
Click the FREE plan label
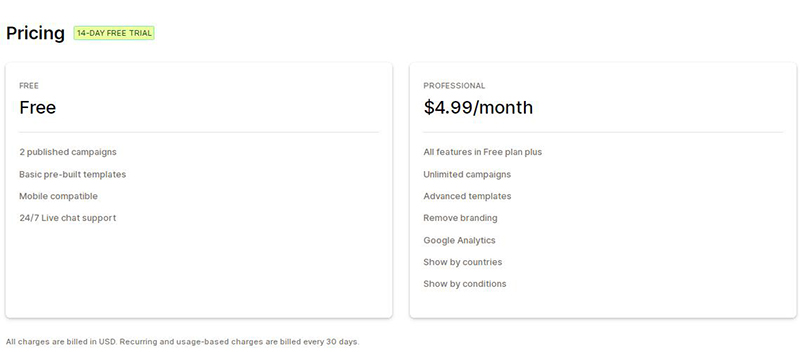click(x=29, y=86)
